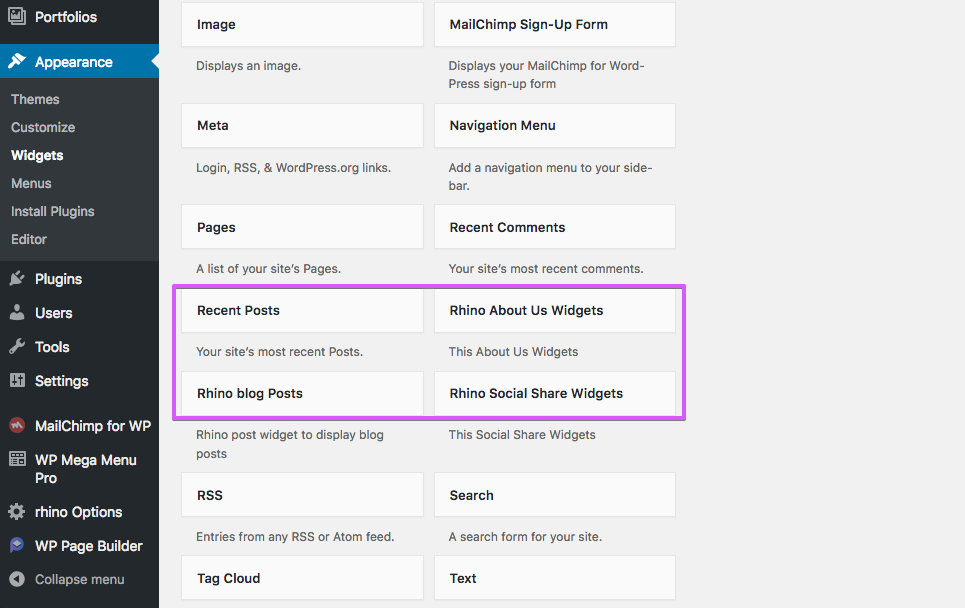Screen dimensions: 965x608
Task: Click the Collapse menu arrow icon
Action: [17, 579]
